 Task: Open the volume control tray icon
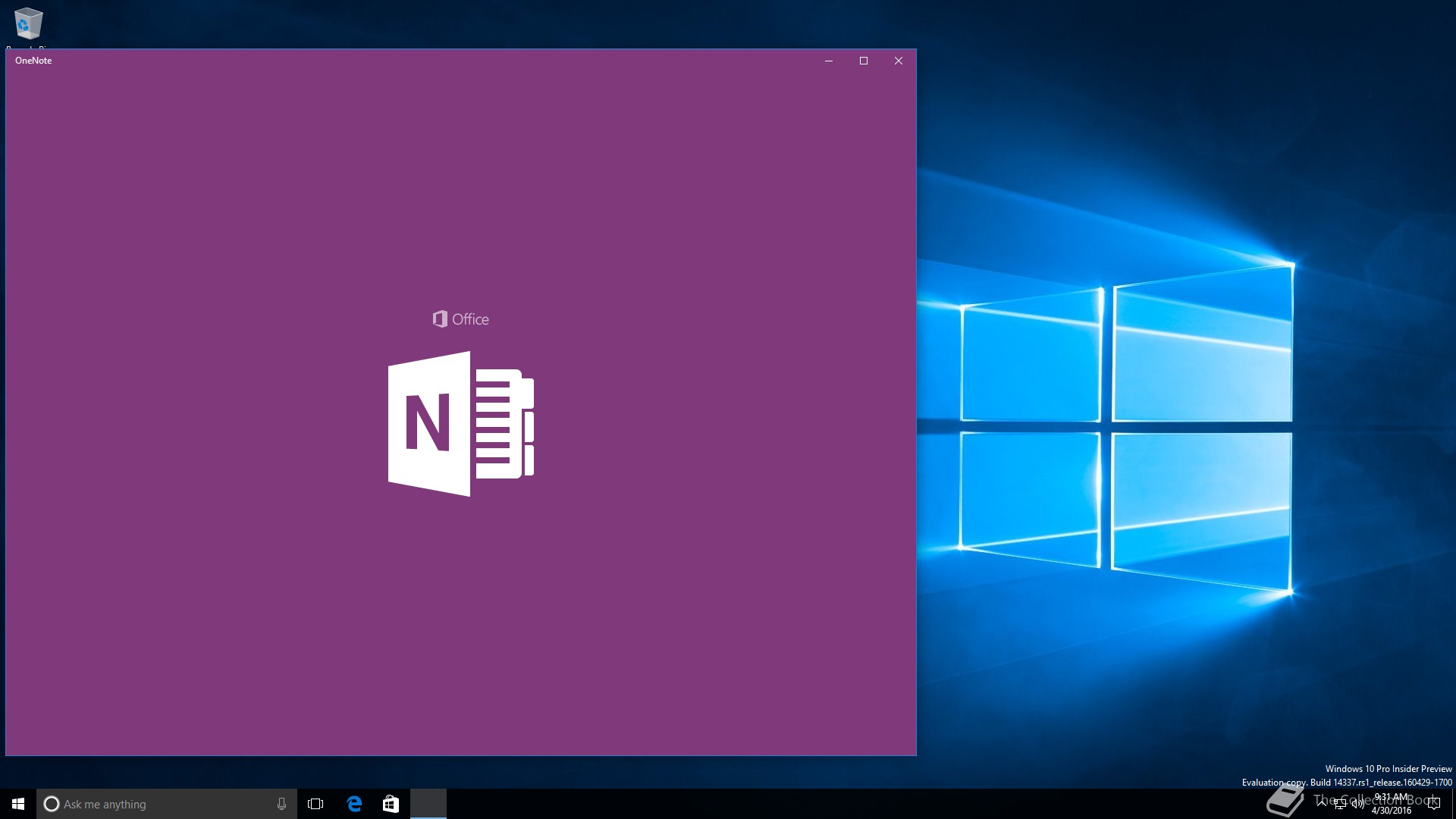pyautogui.click(x=1358, y=804)
